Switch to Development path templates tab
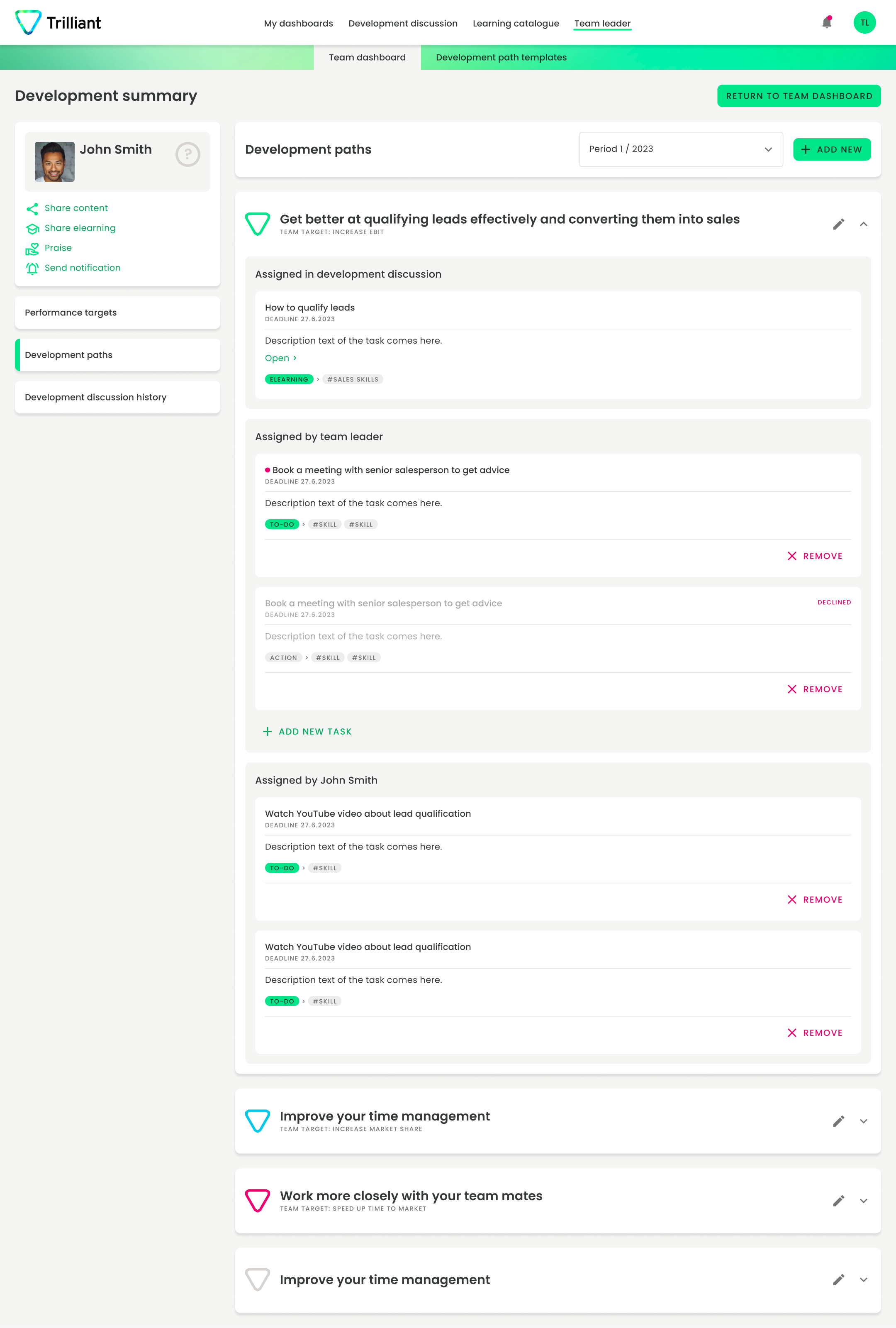Image resolution: width=896 pixels, height=1328 pixels. pyautogui.click(x=501, y=57)
